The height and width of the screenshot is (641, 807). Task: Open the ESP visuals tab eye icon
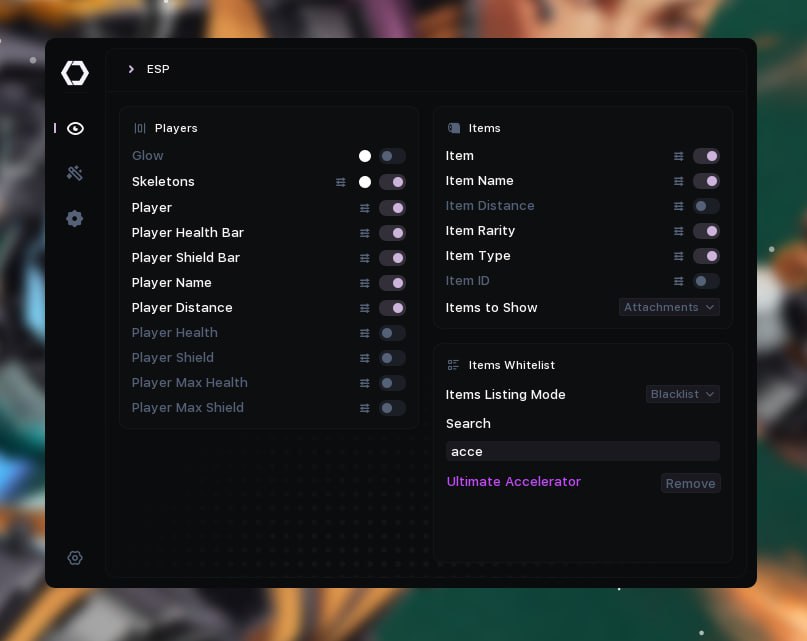coord(75,128)
